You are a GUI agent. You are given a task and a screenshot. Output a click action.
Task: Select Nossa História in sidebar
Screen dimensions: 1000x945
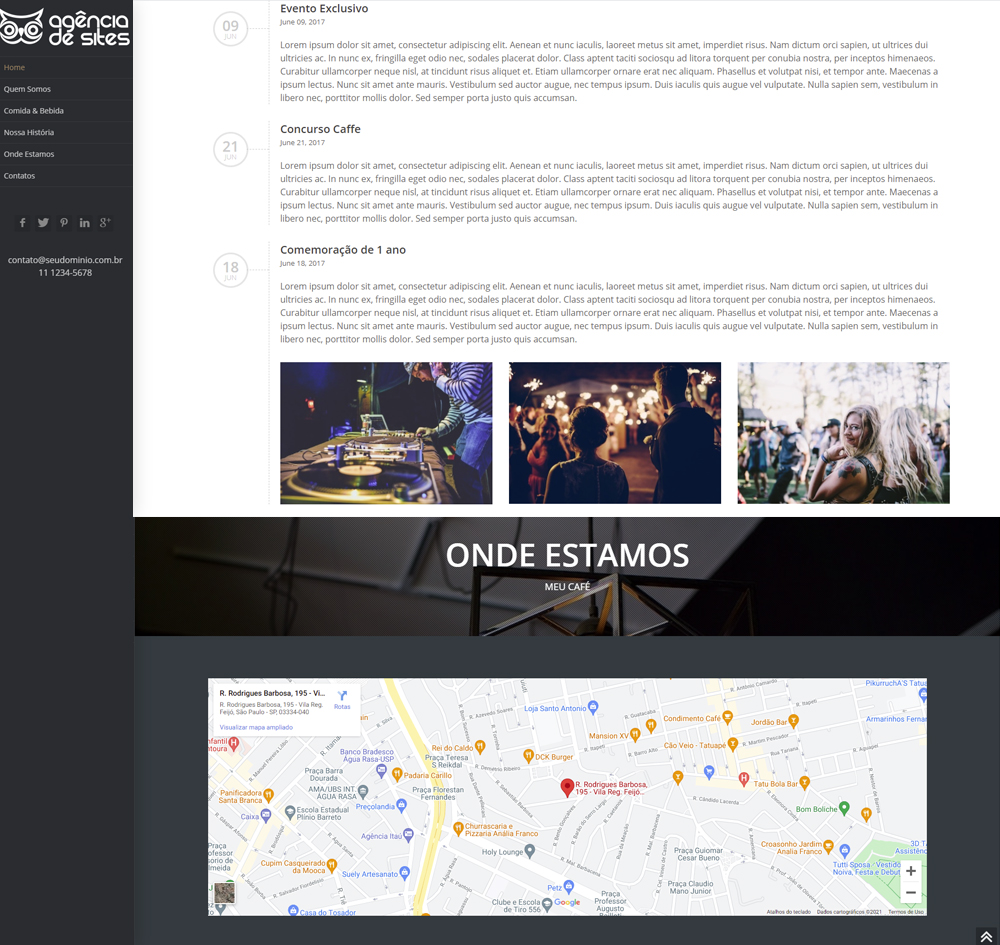point(29,132)
